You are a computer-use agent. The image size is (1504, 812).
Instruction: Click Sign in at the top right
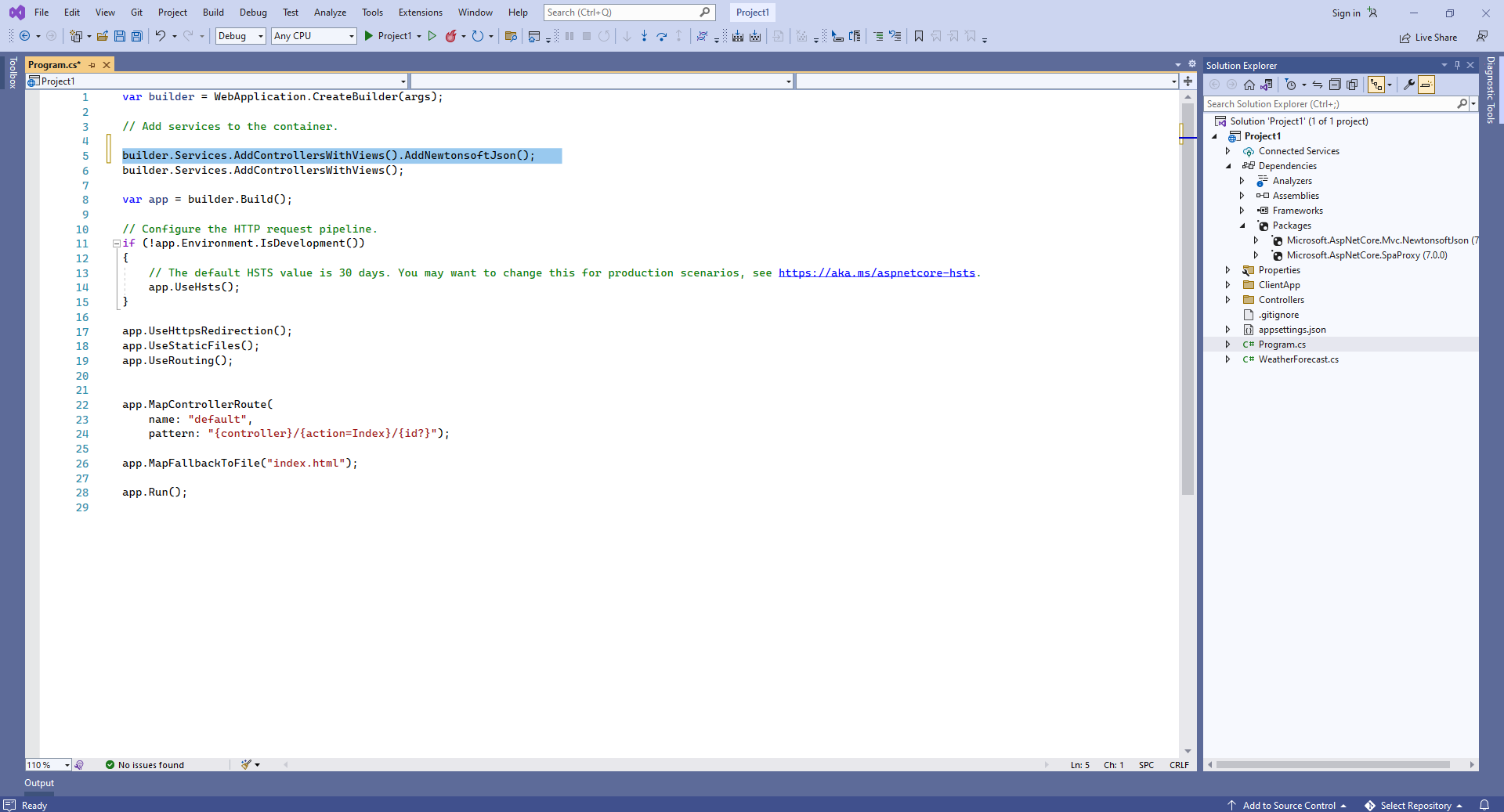coord(1346,13)
